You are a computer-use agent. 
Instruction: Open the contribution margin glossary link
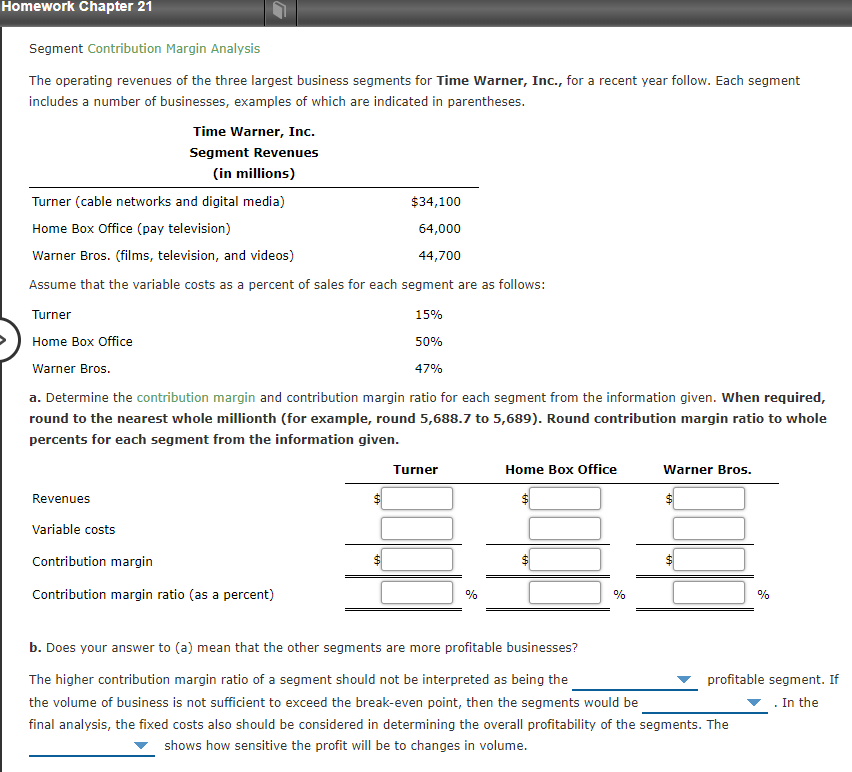[x=196, y=398]
